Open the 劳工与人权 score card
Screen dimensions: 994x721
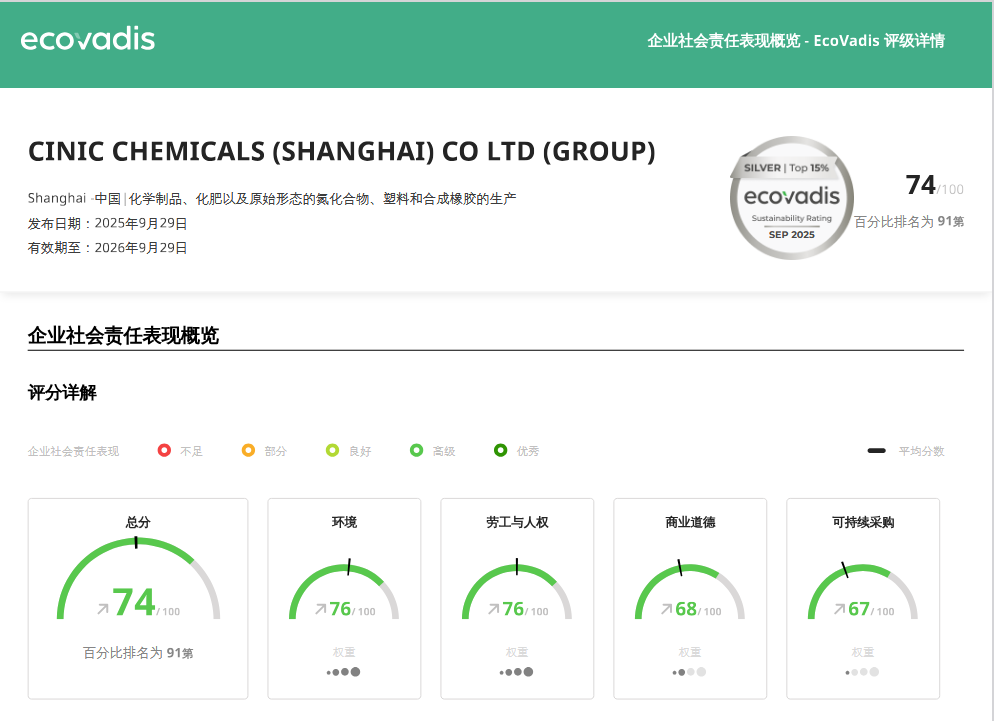[x=517, y=598]
